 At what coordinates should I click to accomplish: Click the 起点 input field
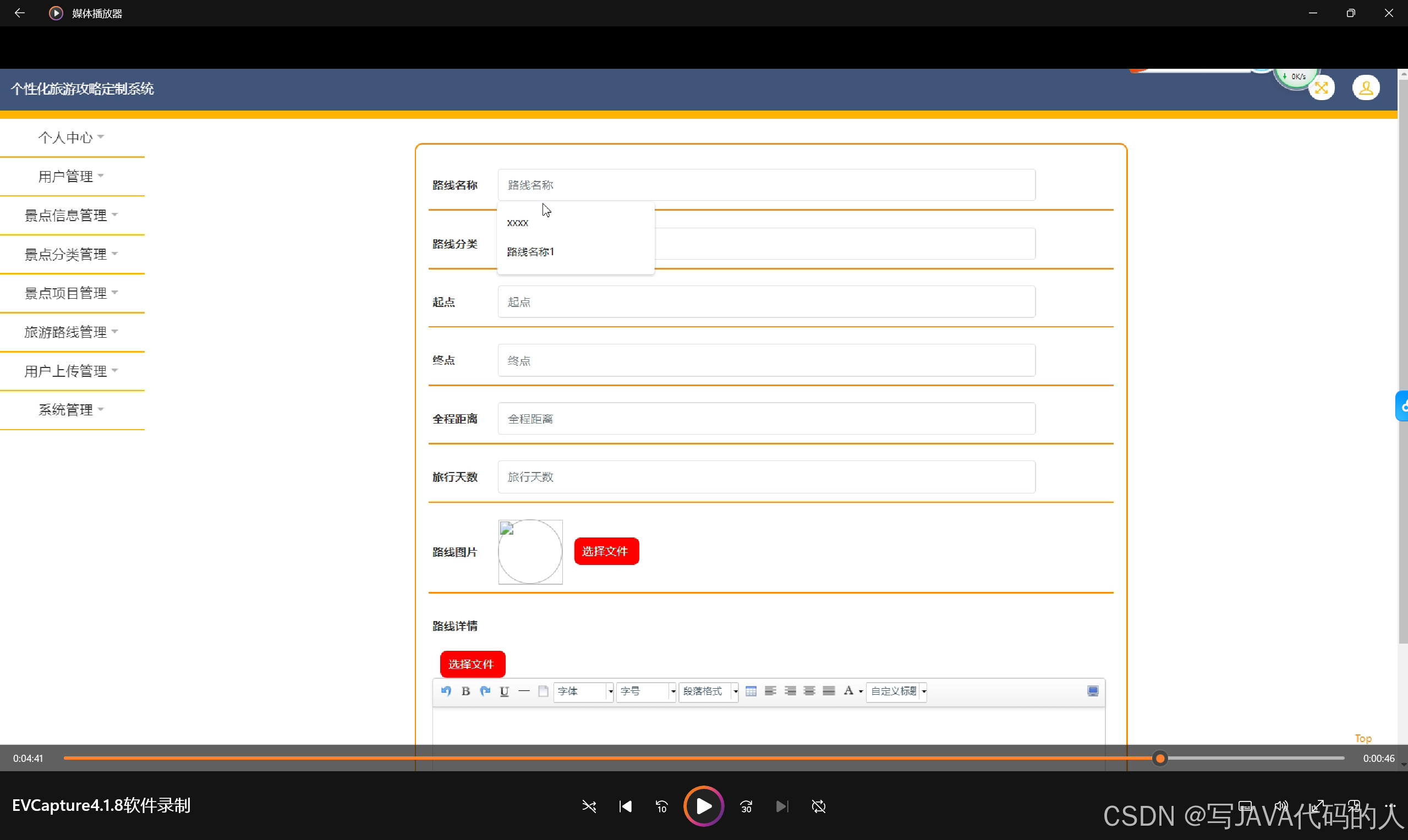(766, 302)
